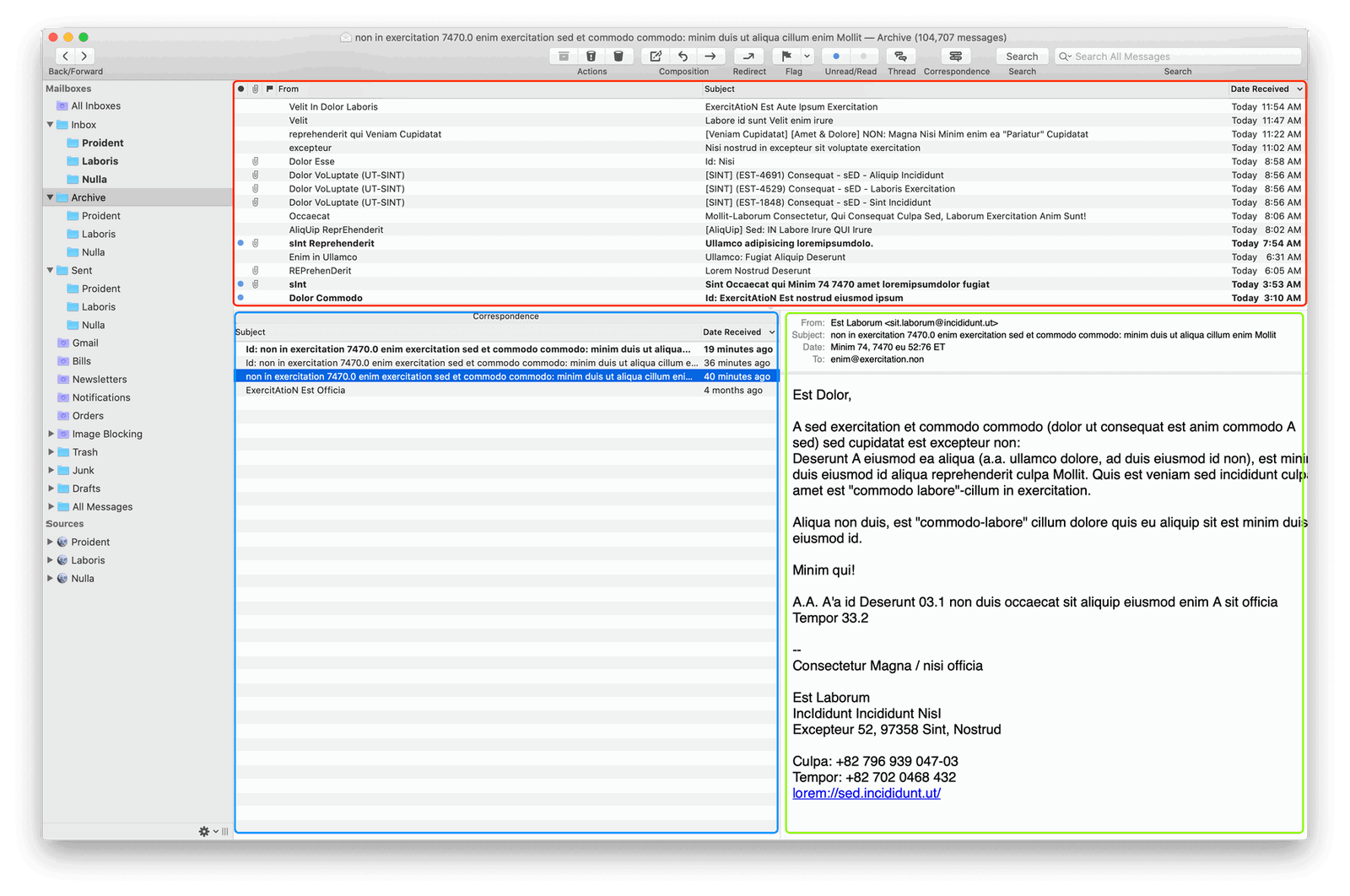Expand the Trash folder
This screenshot has height=896, width=1350.
coord(50,451)
